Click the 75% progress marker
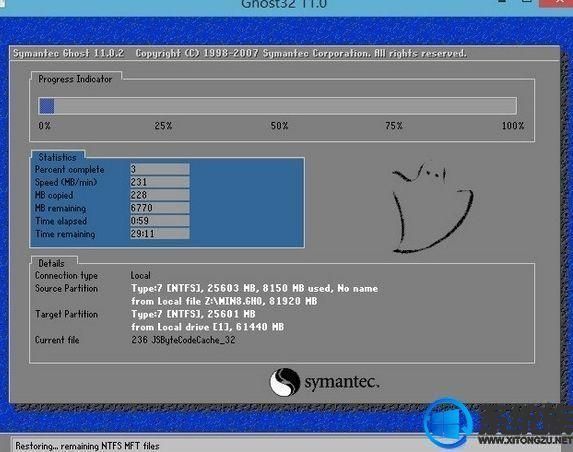The width and height of the screenshot is (573, 452). (x=394, y=126)
